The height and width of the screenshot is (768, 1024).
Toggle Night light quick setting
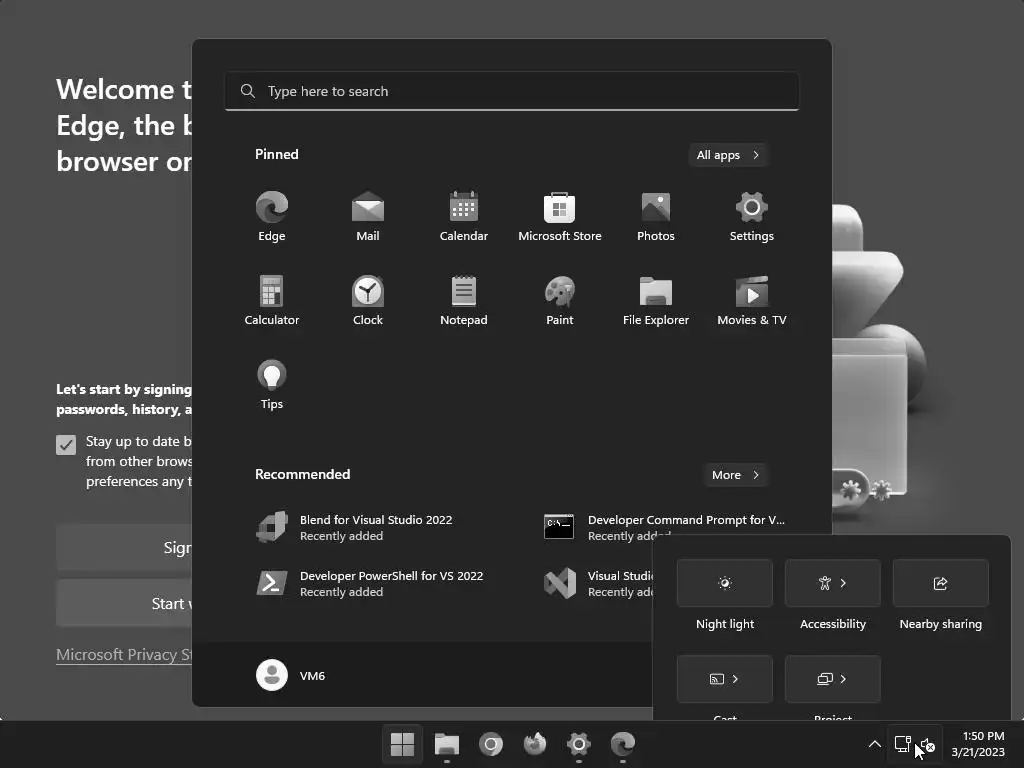(725, 583)
